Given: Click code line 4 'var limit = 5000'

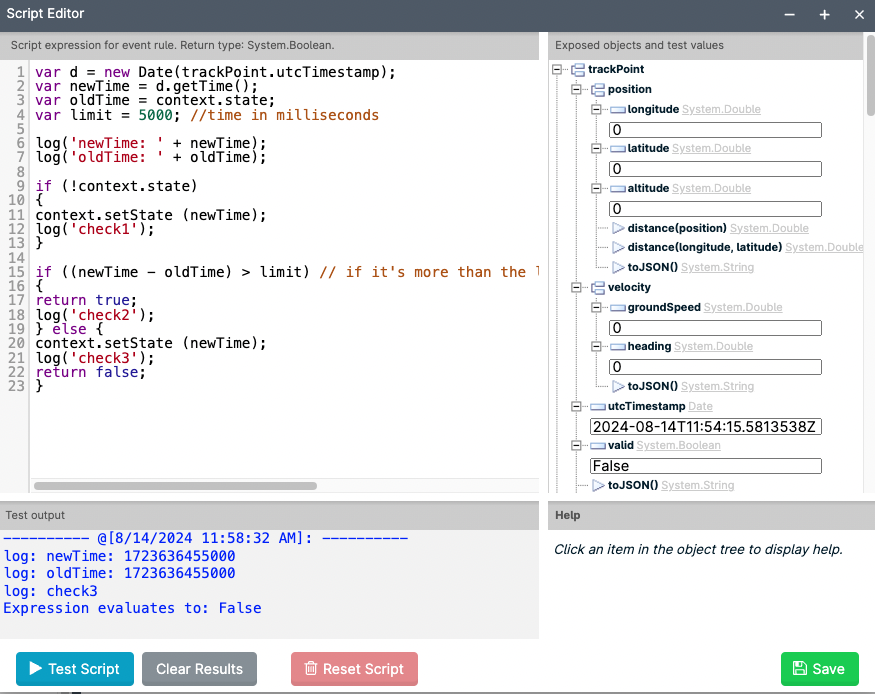Looking at the screenshot, I should (x=207, y=115).
